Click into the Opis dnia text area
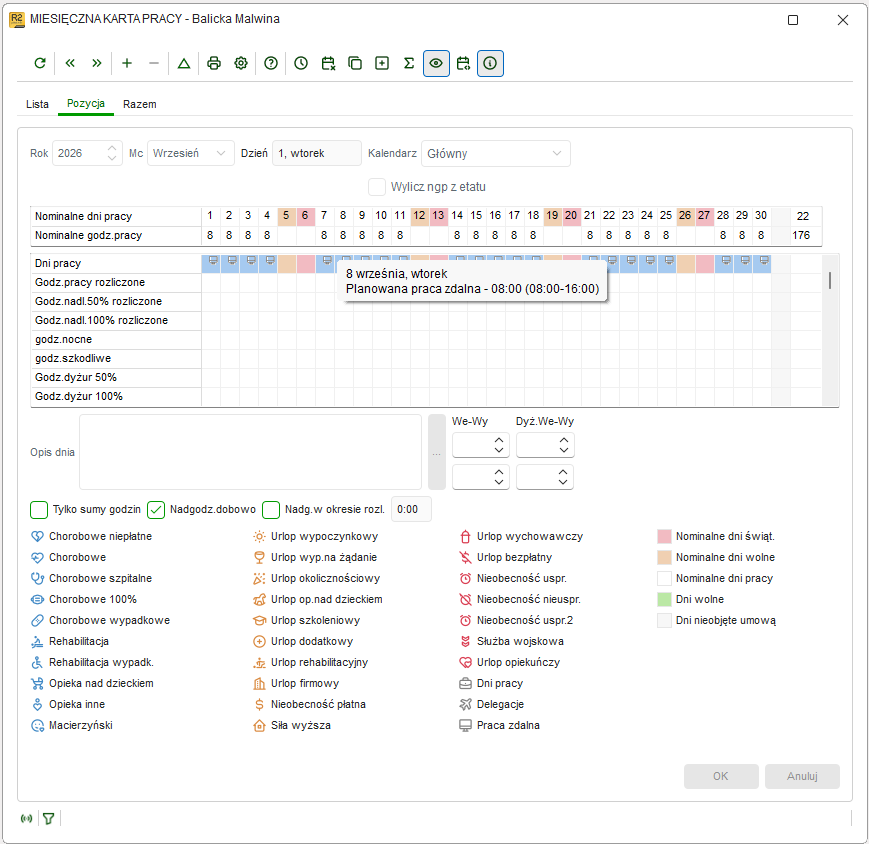869x844 pixels. pos(251,452)
